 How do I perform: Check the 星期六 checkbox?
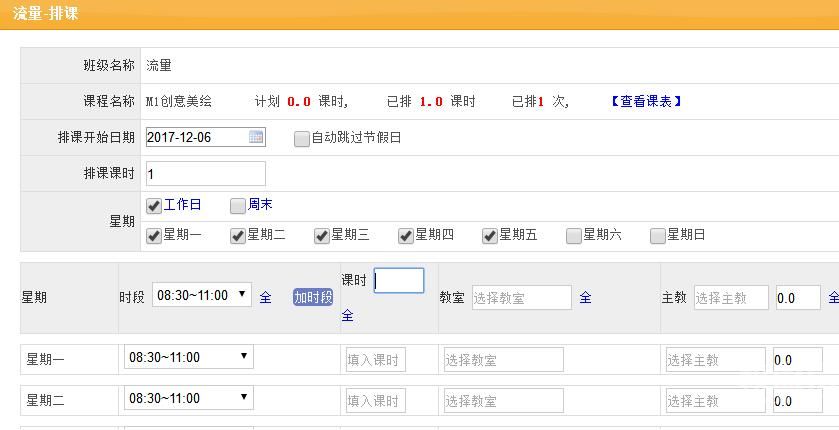click(574, 236)
